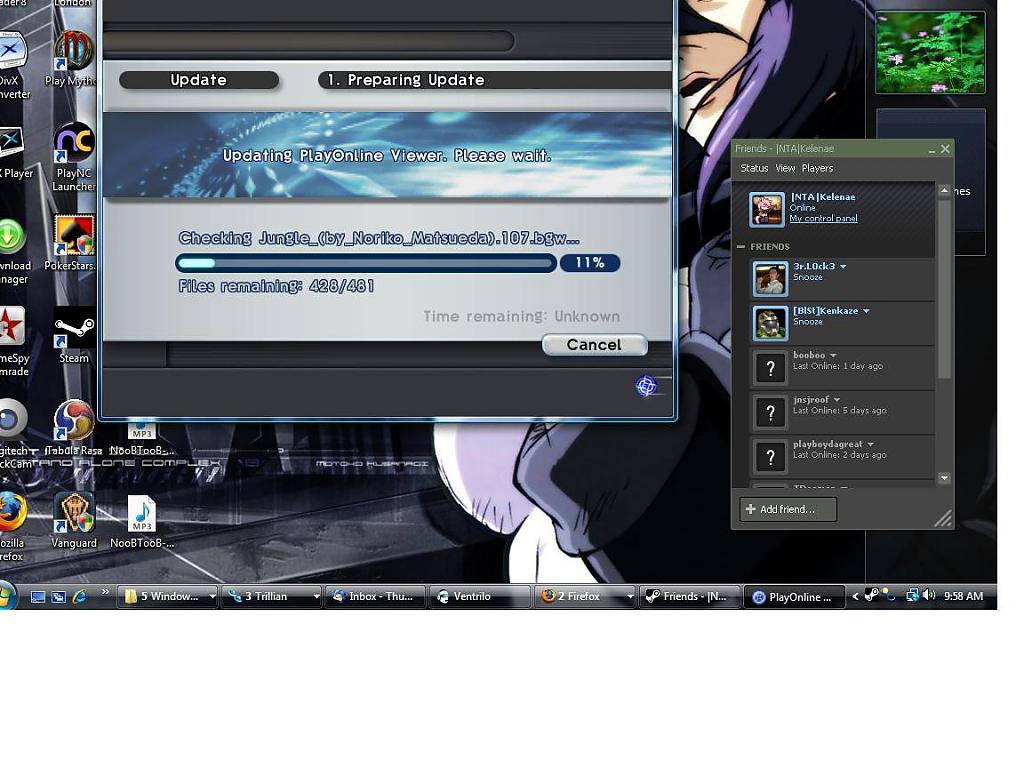Viewport: 1024px width, 768px height.
Task: Open the NooBTooB MP3 file beside Vanguard
Action: (142, 515)
